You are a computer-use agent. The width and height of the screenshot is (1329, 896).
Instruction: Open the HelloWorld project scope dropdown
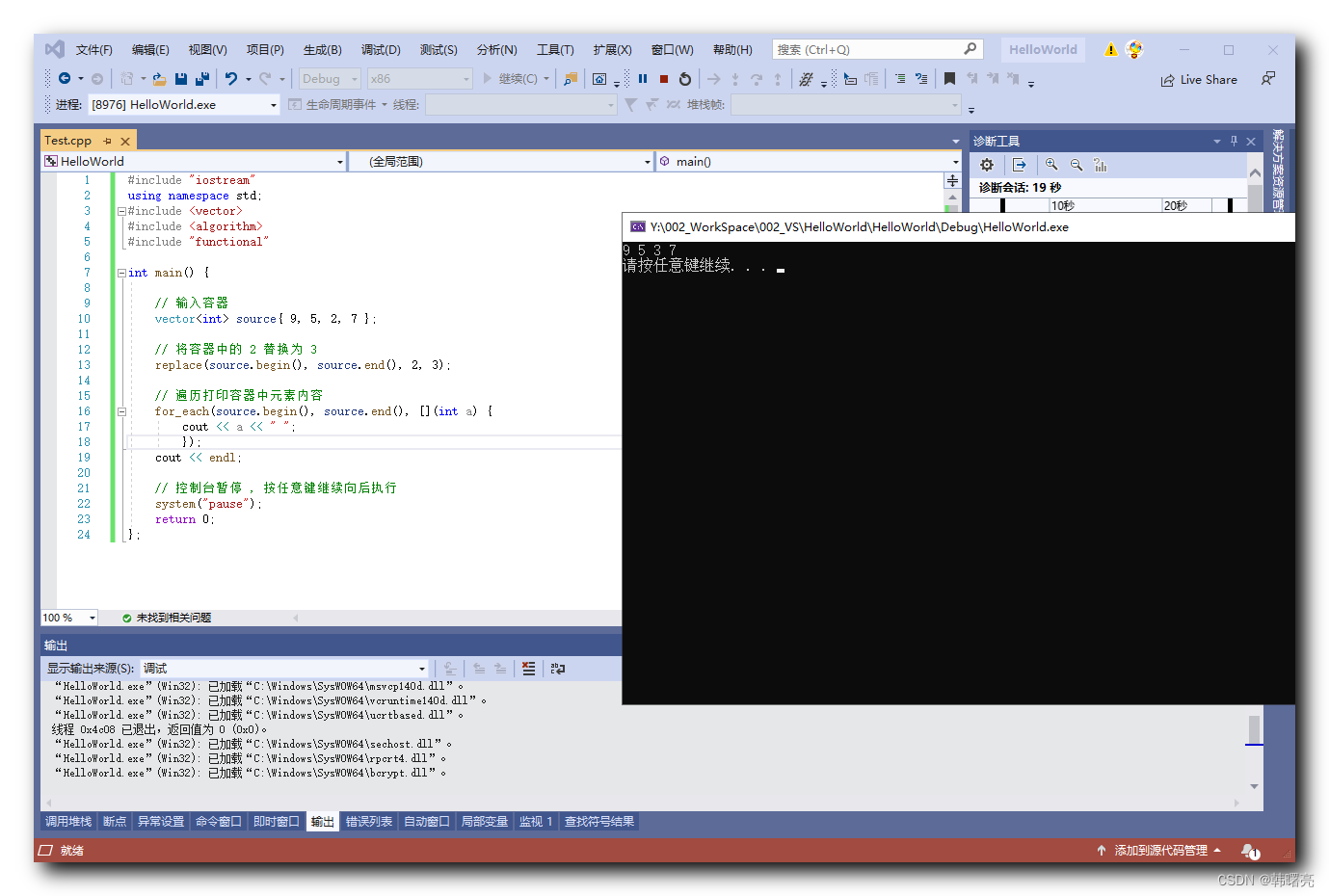pyautogui.click(x=340, y=162)
